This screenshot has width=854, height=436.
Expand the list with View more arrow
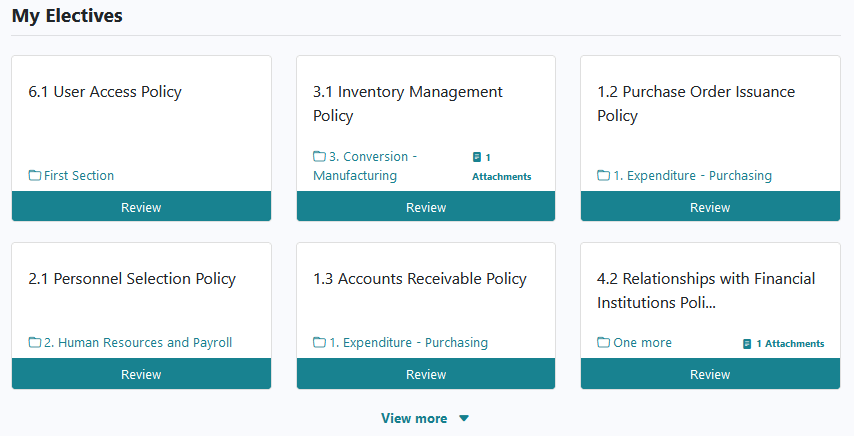click(464, 419)
